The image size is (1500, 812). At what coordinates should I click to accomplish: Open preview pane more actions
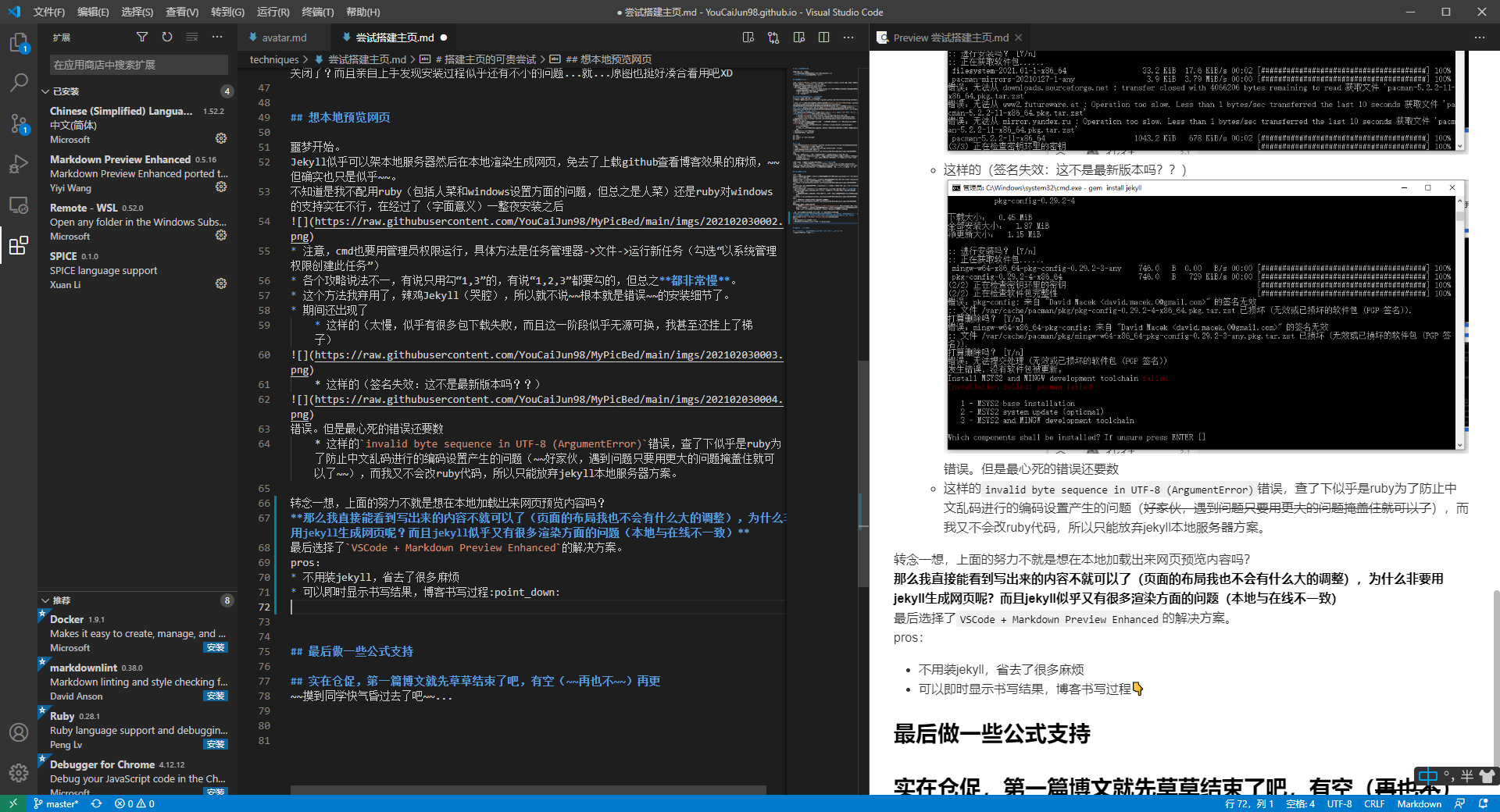pos(1480,37)
